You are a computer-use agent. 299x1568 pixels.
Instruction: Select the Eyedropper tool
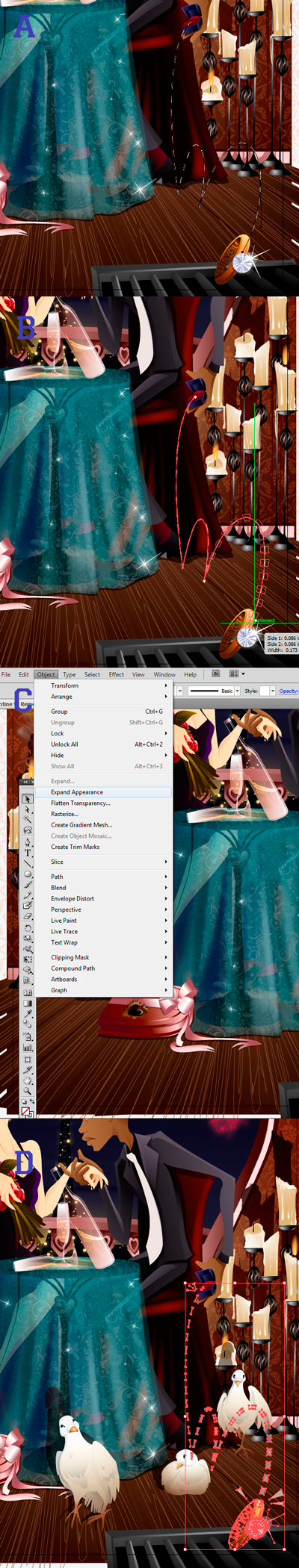(28, 1013)
